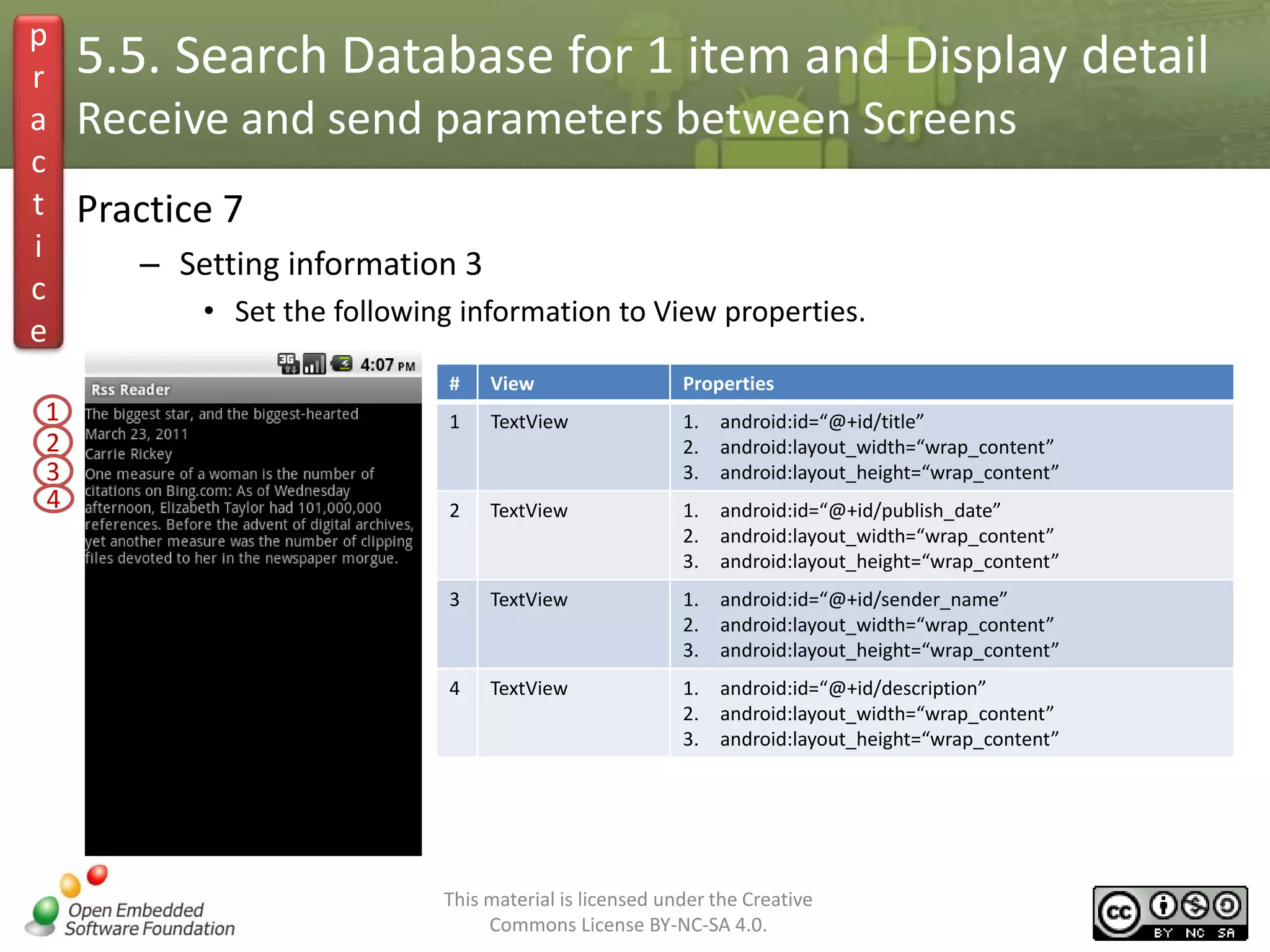Click the battery charging icon
This screenshot has width=1270, height=952.
pos(341,363)
